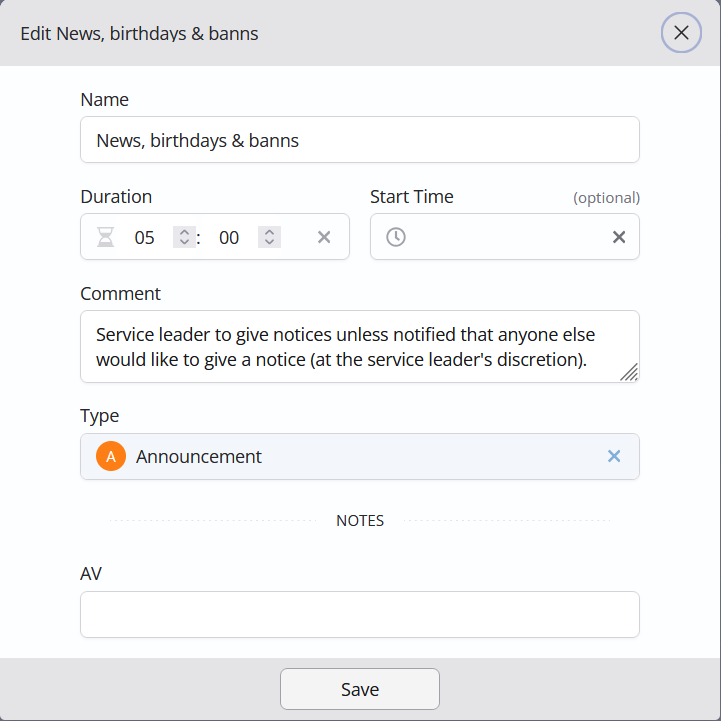Click the AV notes input field
The width and height of the screenshot is (721, 721).
(359, 614)
